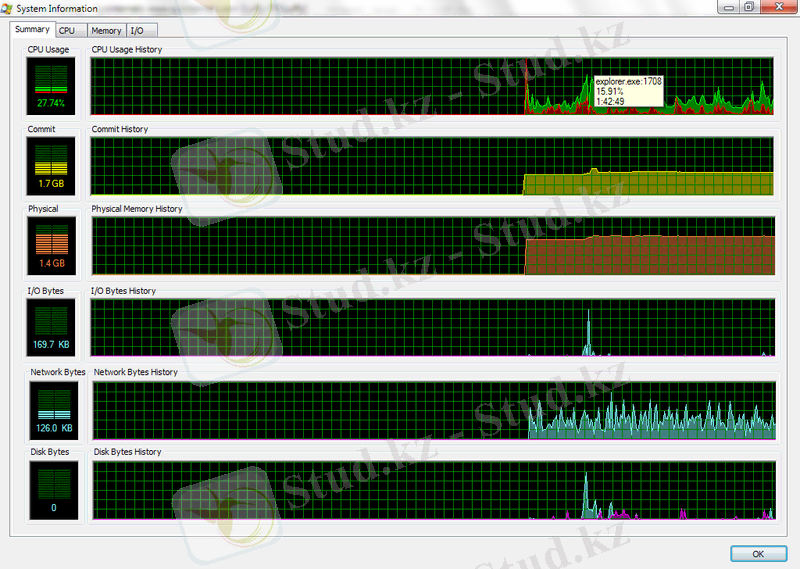Screen dimensions: 800x569
Task: Click the 'Disk Bytes History' label
Action: pyautogui.click(x=128, y=452)
